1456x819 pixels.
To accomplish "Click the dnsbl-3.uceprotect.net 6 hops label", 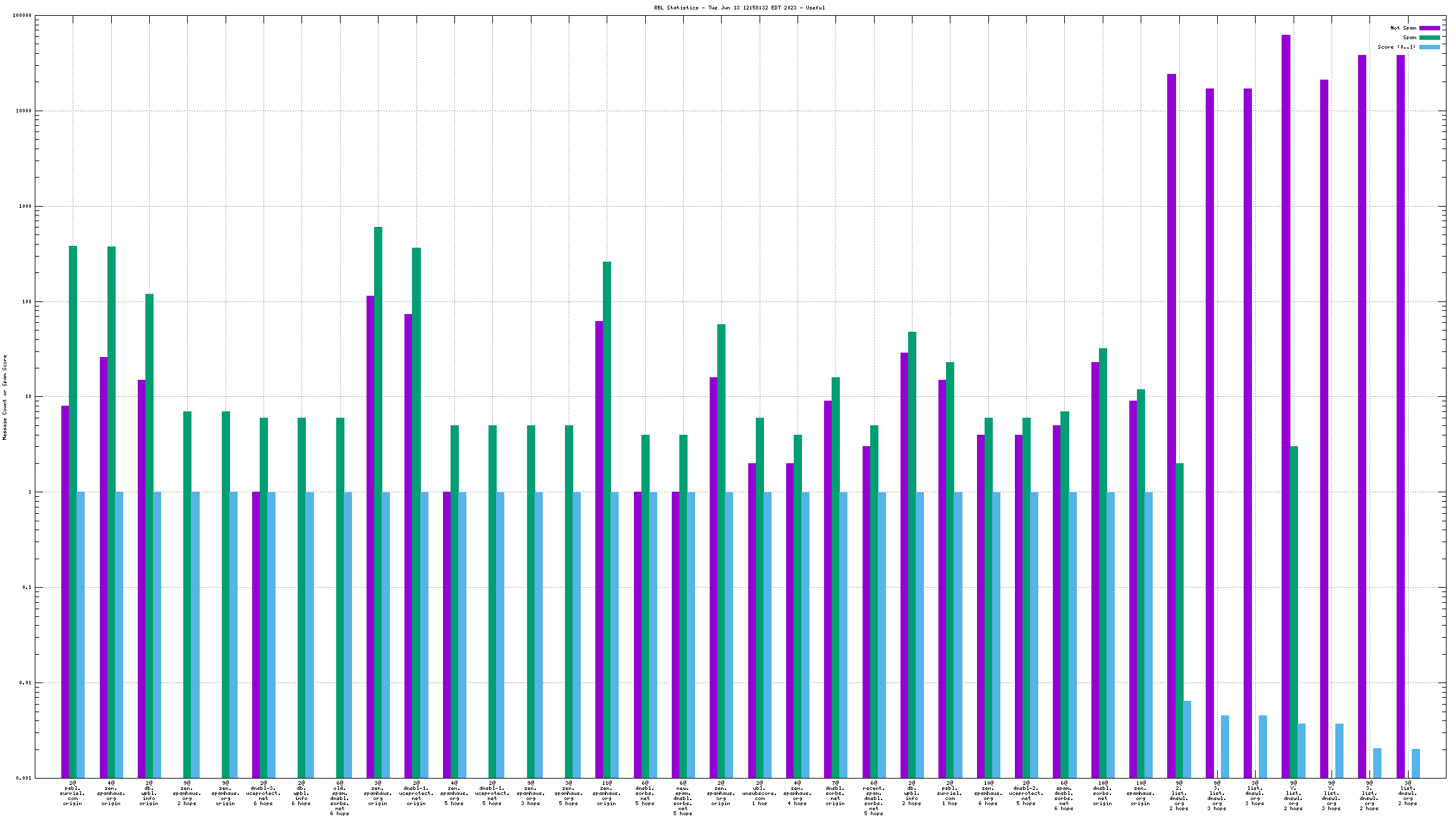I will coord(264,793).
